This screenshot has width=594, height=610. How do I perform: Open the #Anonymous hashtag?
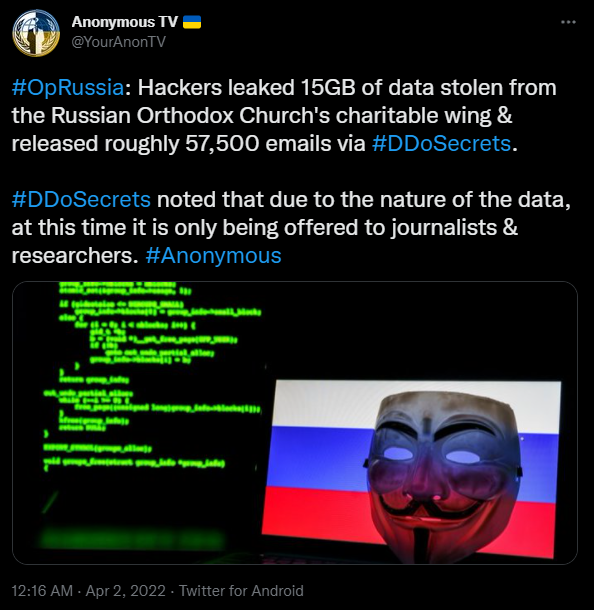(213, 256)
